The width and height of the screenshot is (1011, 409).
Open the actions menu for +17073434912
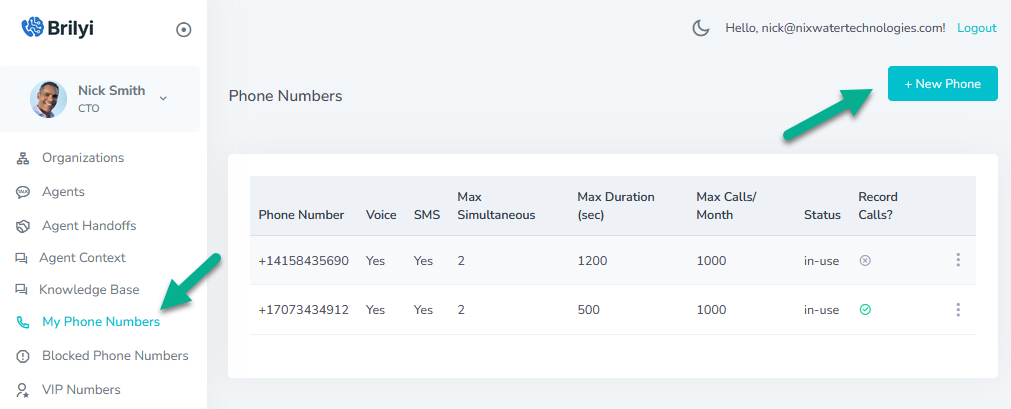pos(957,310)
